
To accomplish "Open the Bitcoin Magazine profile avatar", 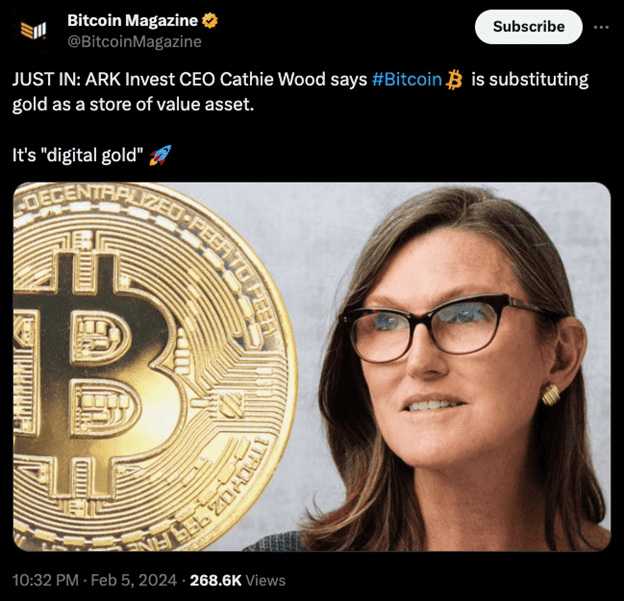I will pos(33,31).
